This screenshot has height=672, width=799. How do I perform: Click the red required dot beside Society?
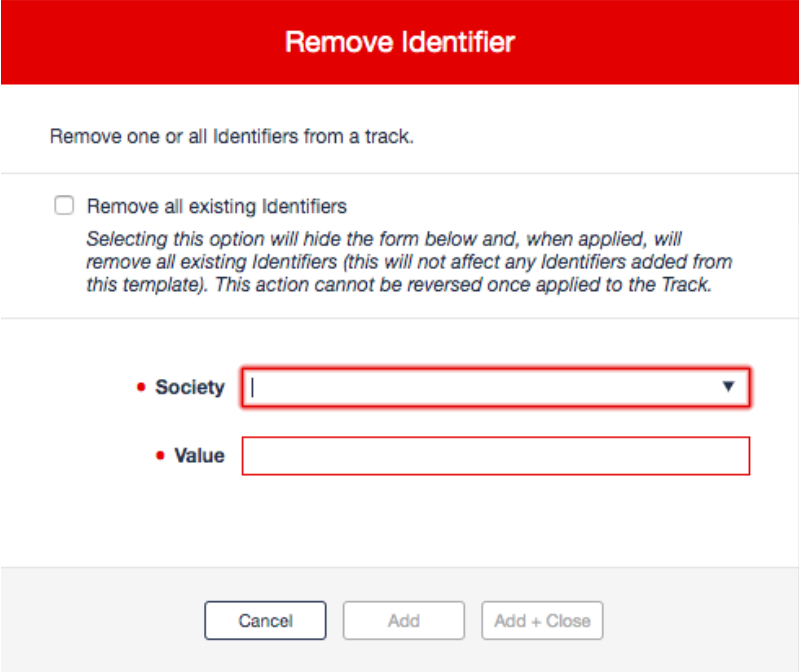coord(141,387)
